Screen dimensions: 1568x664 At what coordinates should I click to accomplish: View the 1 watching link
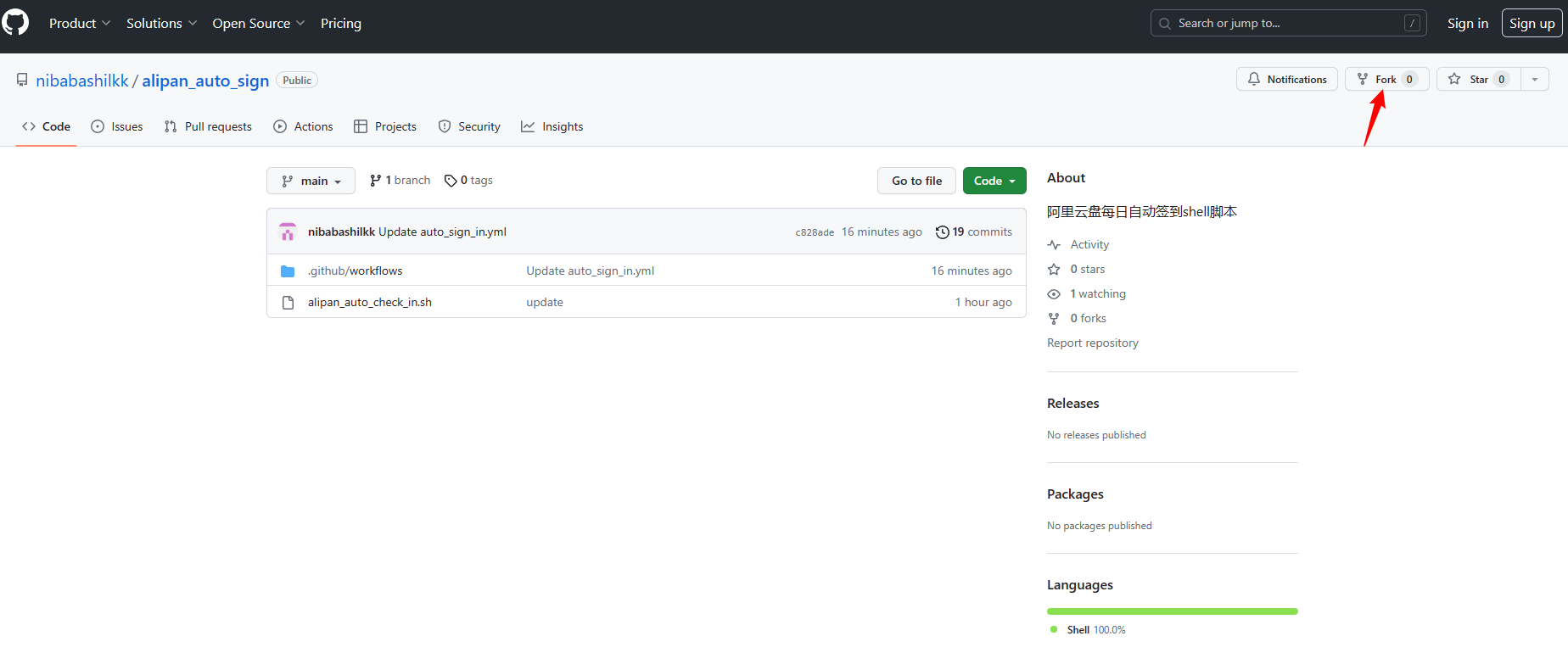1098,293
